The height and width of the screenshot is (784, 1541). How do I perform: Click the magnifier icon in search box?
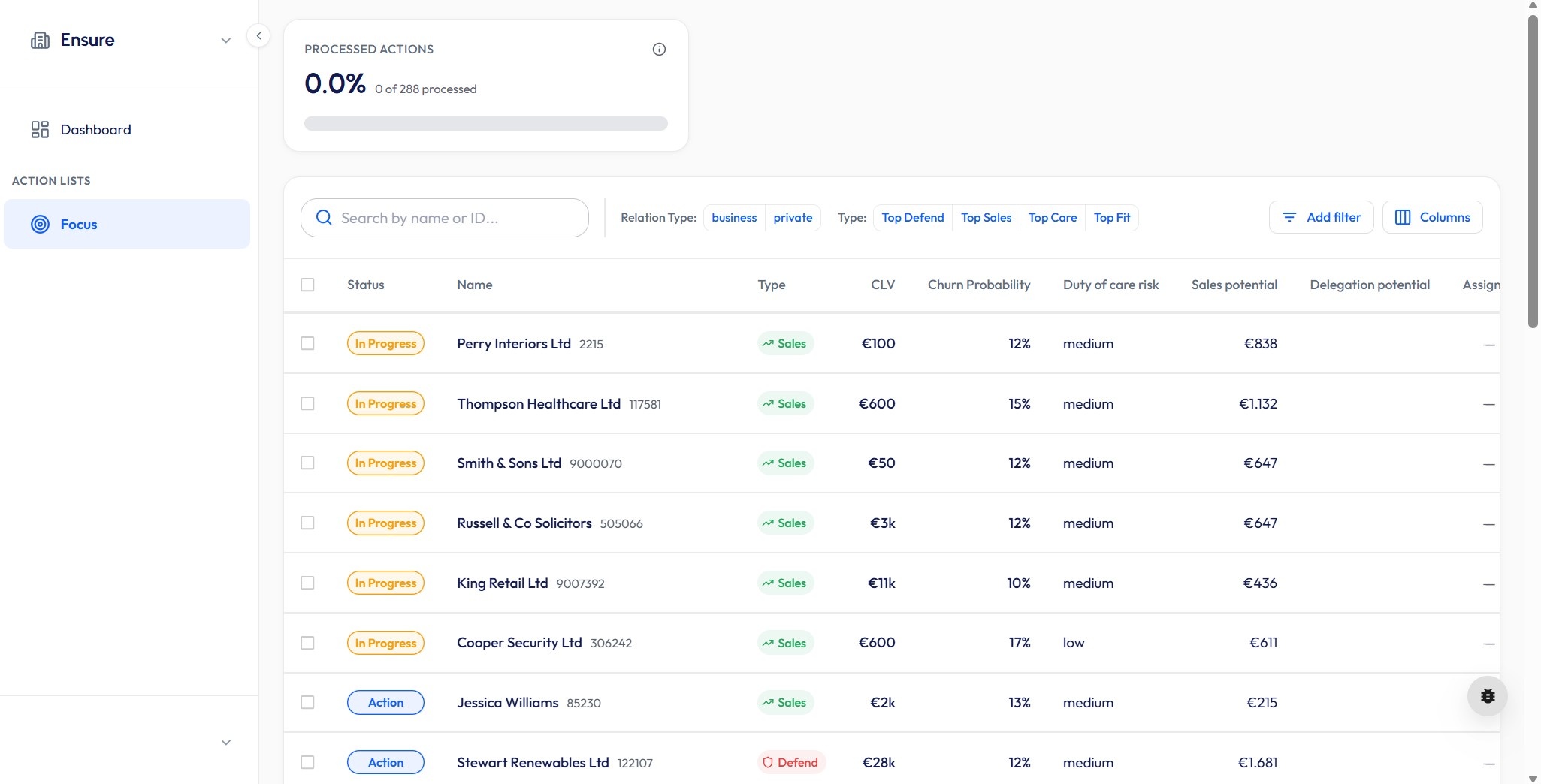324,218
